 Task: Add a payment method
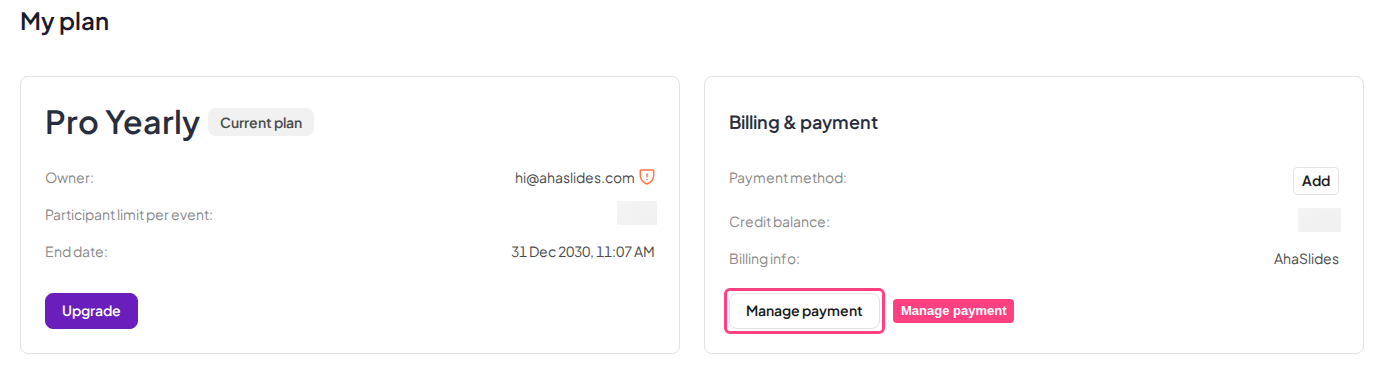1316,181
